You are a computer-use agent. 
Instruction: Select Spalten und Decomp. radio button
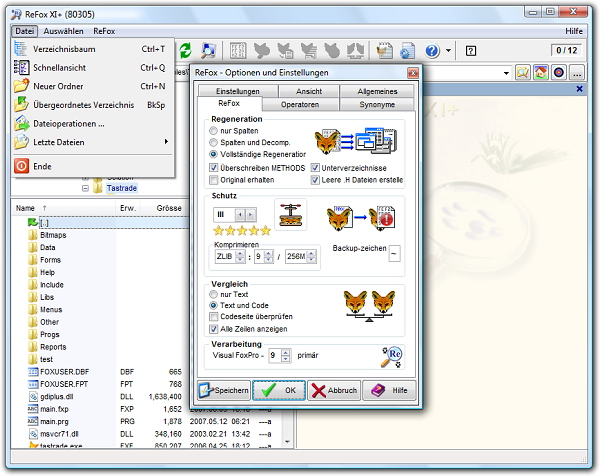click(x=213, y=142)
